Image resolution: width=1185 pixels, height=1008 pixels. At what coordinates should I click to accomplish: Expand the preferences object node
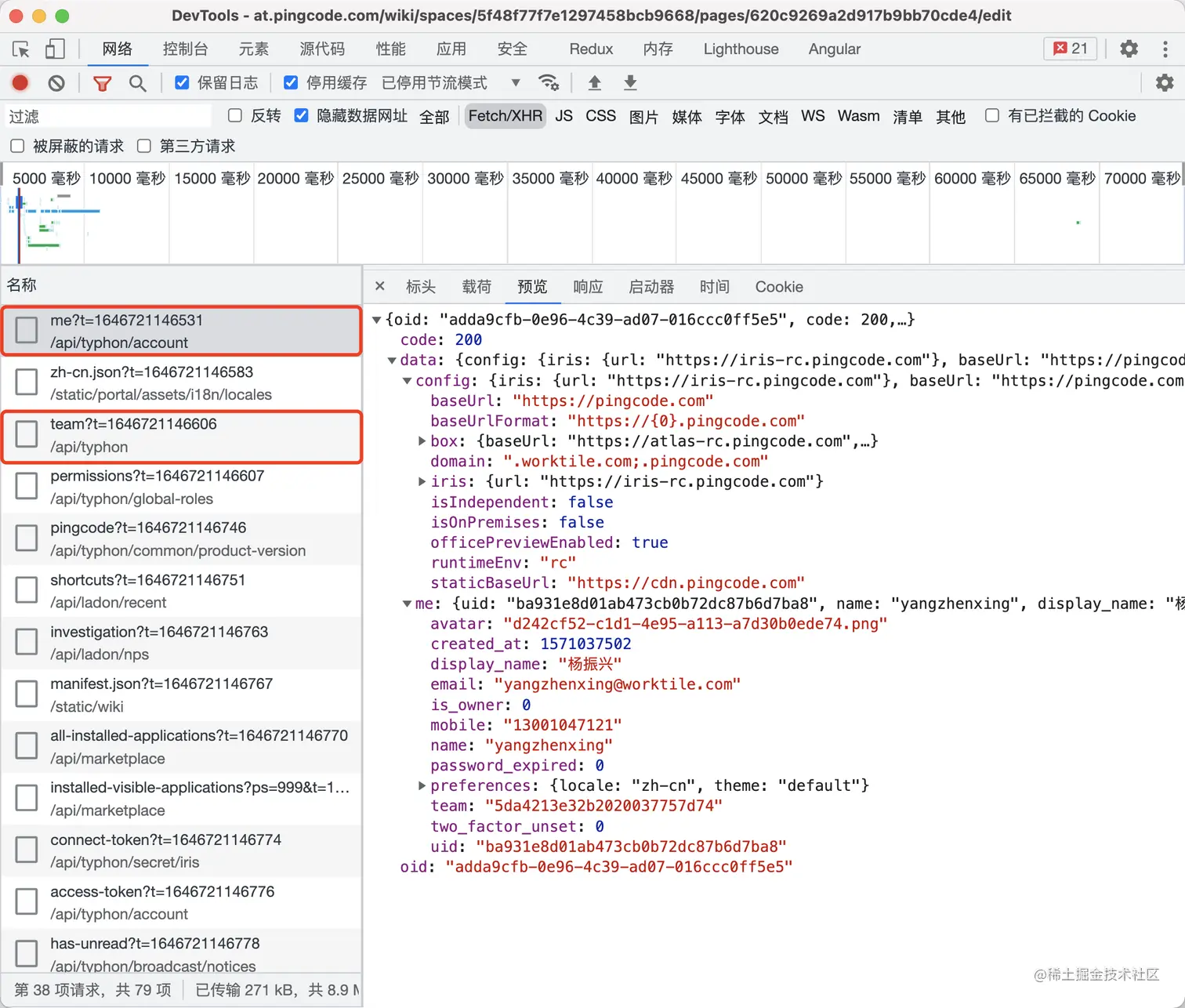point(422,785)
